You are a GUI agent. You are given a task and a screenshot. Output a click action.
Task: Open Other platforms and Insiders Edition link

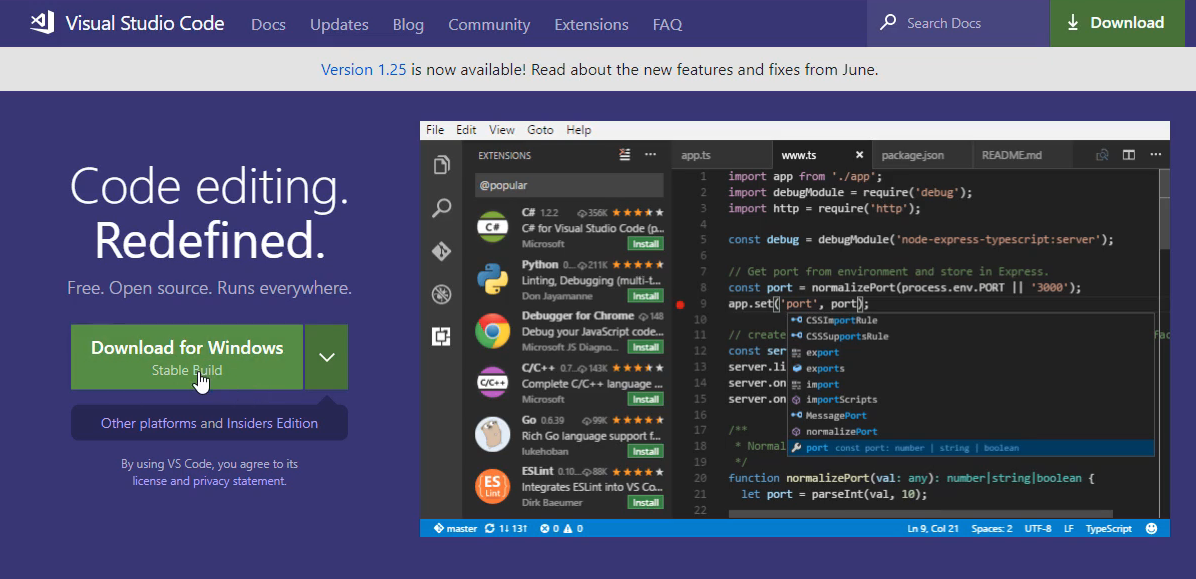(209, 423)
